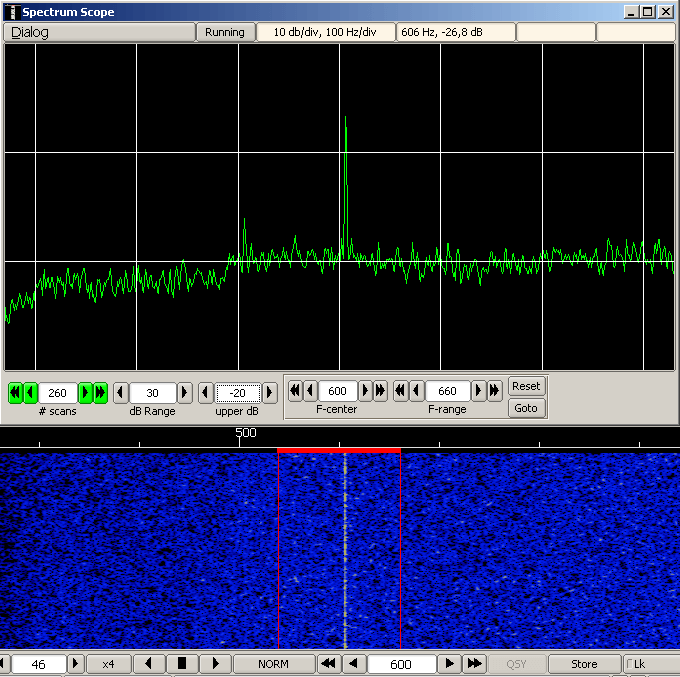Click the red filter passband marker on waterfall
The image size is (680, 677).
click(339, 451)
